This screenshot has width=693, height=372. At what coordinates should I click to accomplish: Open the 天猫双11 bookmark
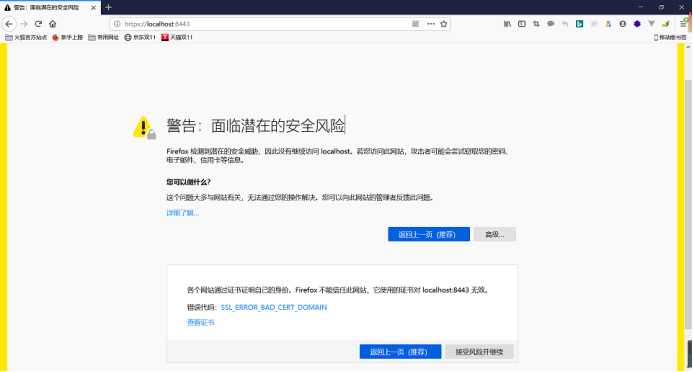(177, 38)
